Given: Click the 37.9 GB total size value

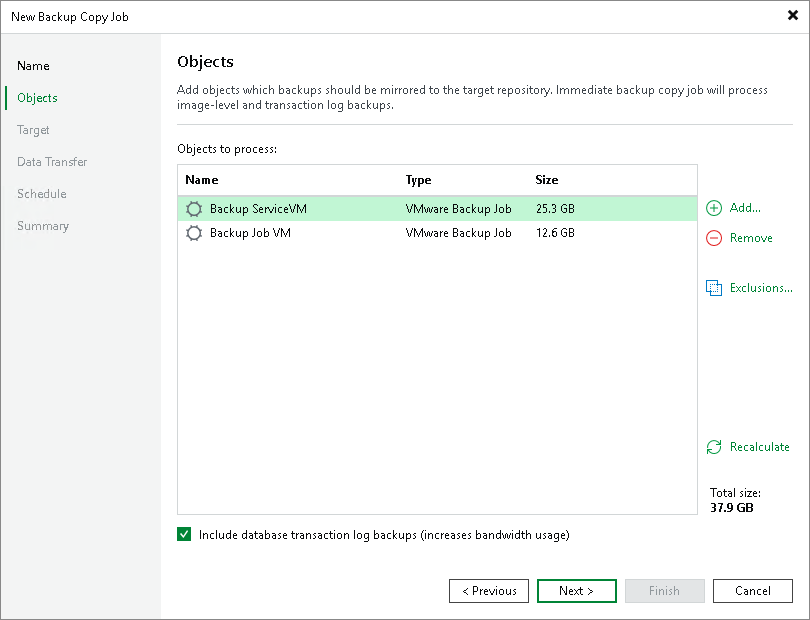Looking at the screenshot, I should click(x=731, y=507).
